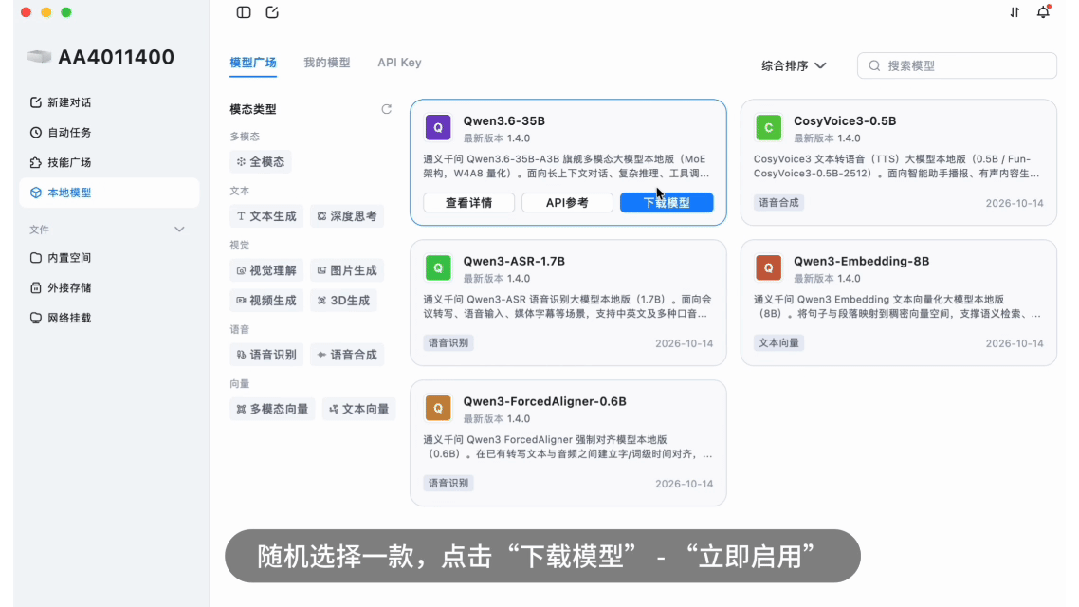Toggle the 视频生成 filter chip
Screen dimensions: 1079x607
pos(266,300)
